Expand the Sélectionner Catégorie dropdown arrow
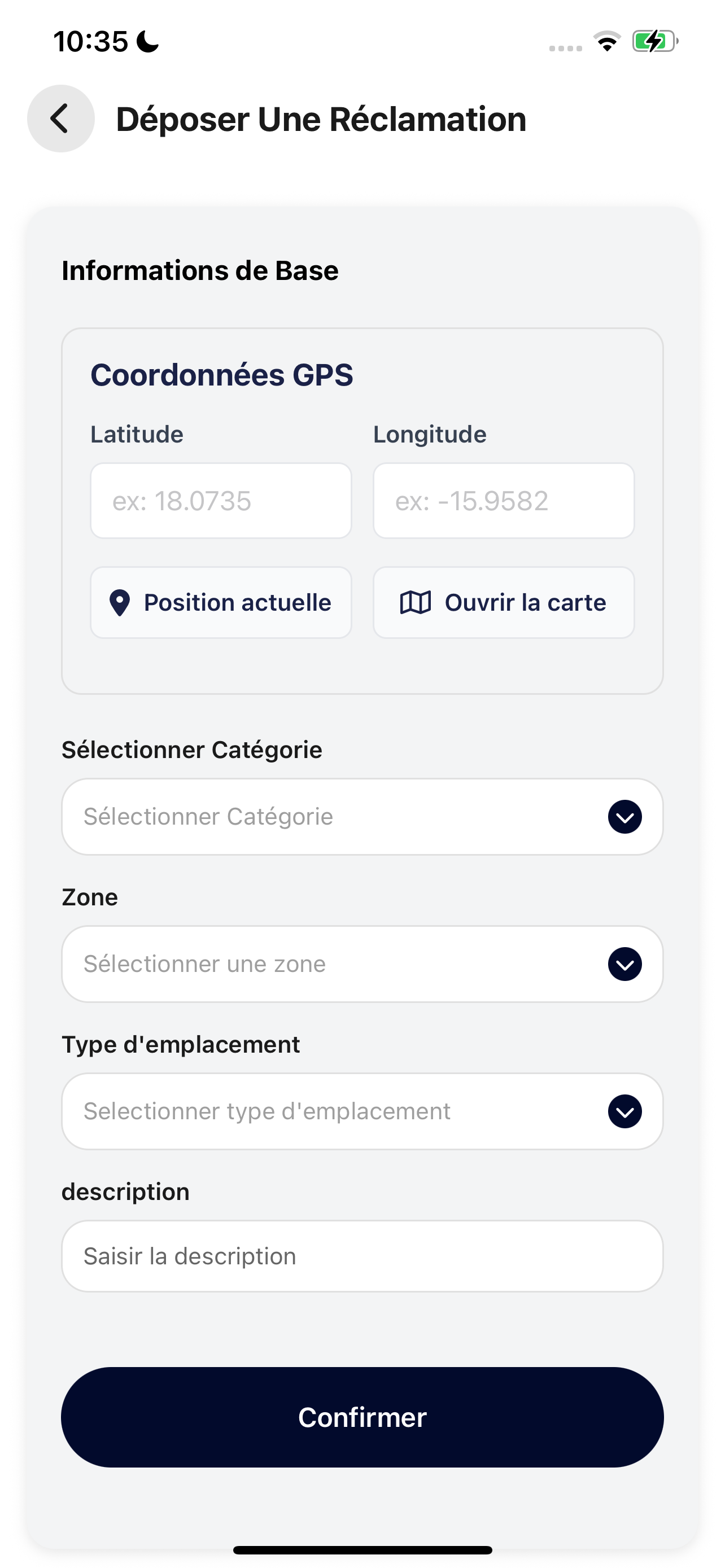The width and height of the screenshot is (725, 1568). pyautogui.click(x=624, y=817)
